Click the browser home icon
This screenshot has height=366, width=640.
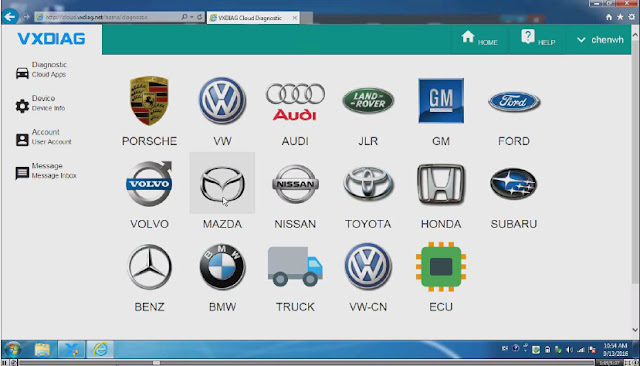(x=609, y=17)
